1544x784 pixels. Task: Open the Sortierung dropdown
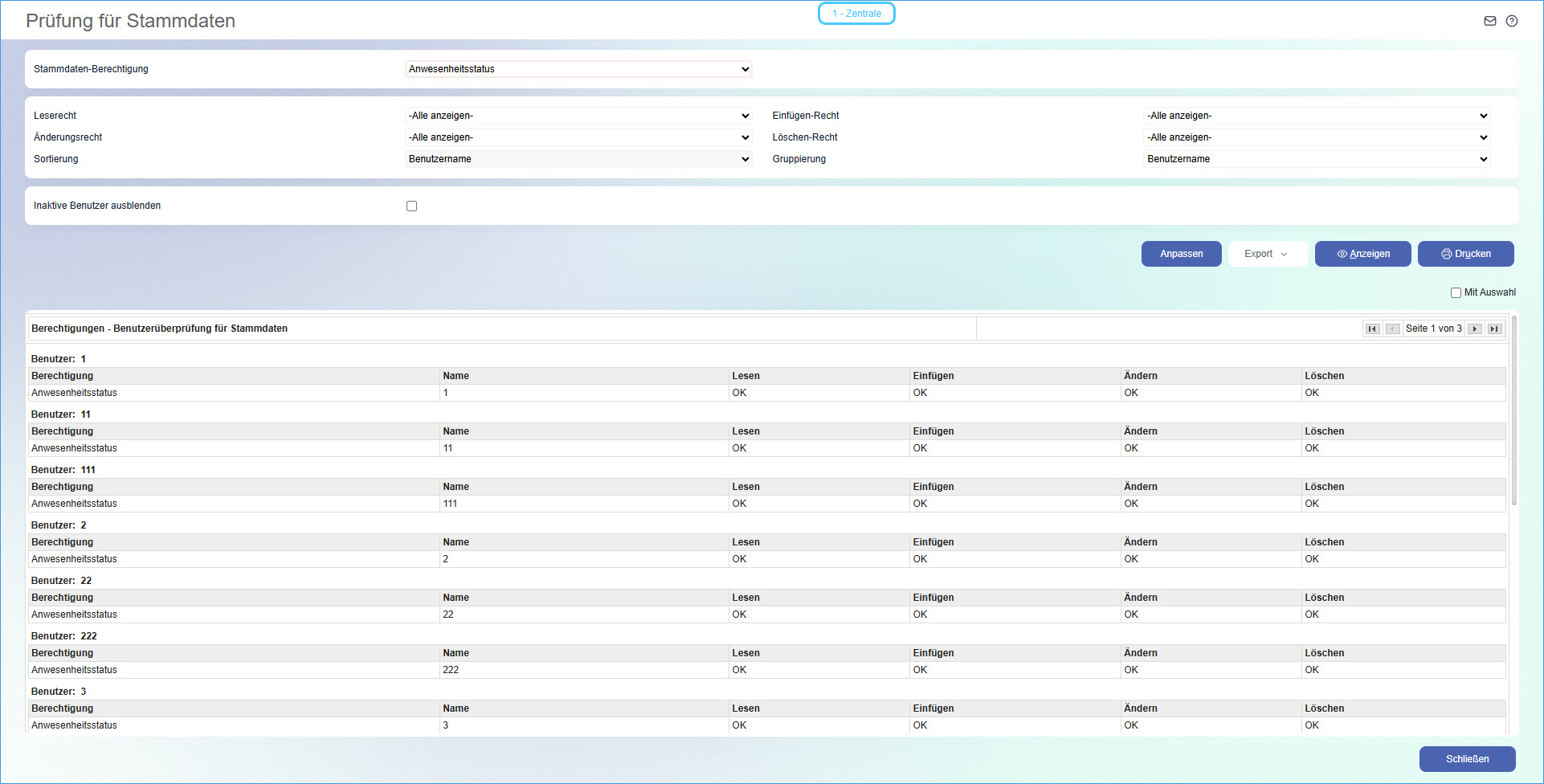pyautogui.click(x=578, y=159)
